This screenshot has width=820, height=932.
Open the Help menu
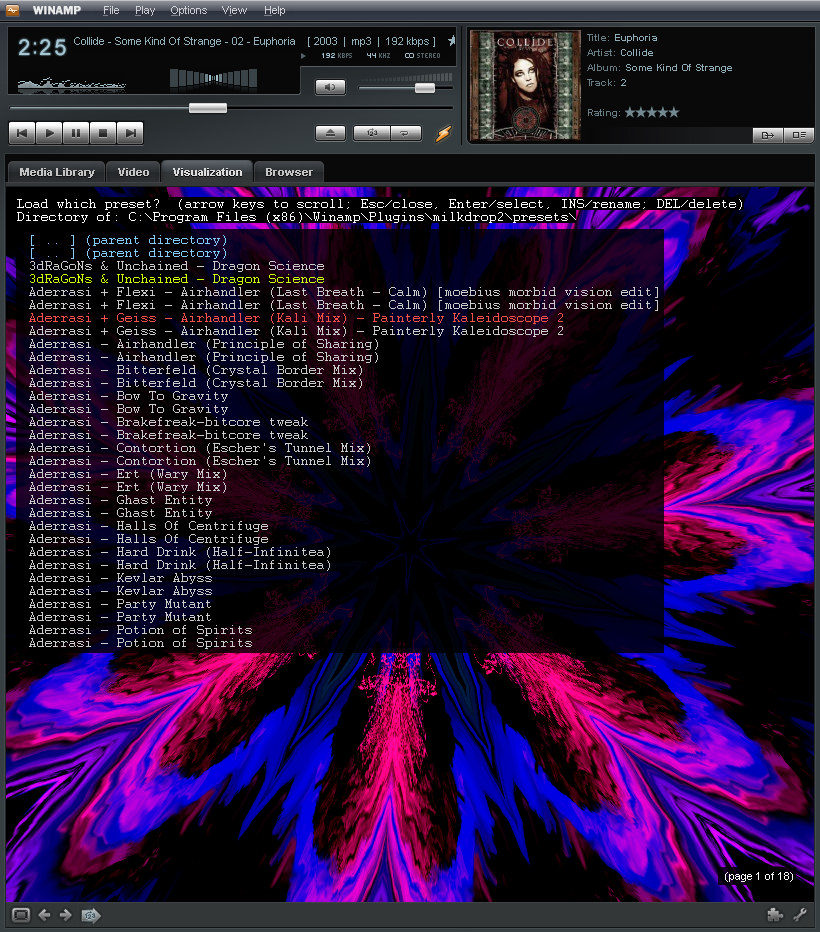click(275, 10)
